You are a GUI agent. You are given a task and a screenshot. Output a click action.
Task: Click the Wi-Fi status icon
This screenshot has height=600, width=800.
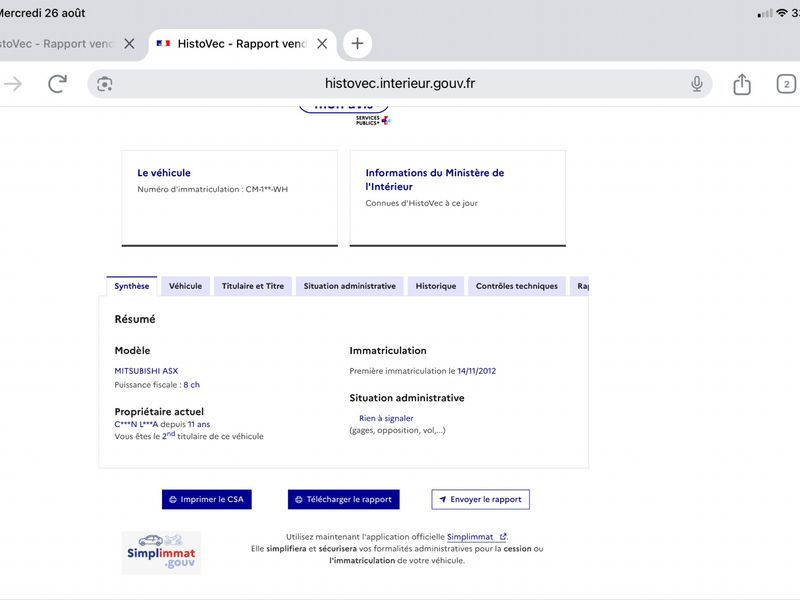(782, 13)
